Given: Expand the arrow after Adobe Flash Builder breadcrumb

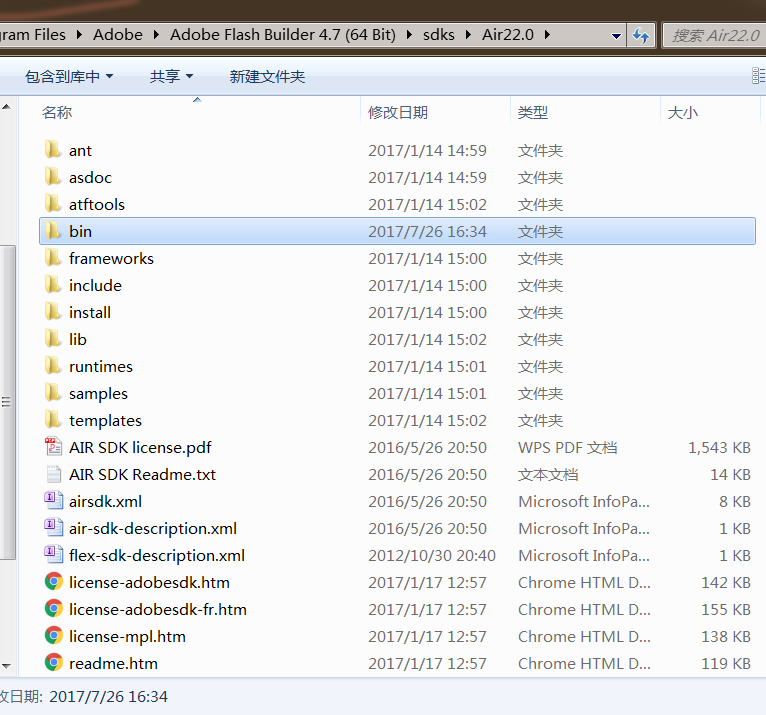Looking at the screenshot, I should pos(409,35).
